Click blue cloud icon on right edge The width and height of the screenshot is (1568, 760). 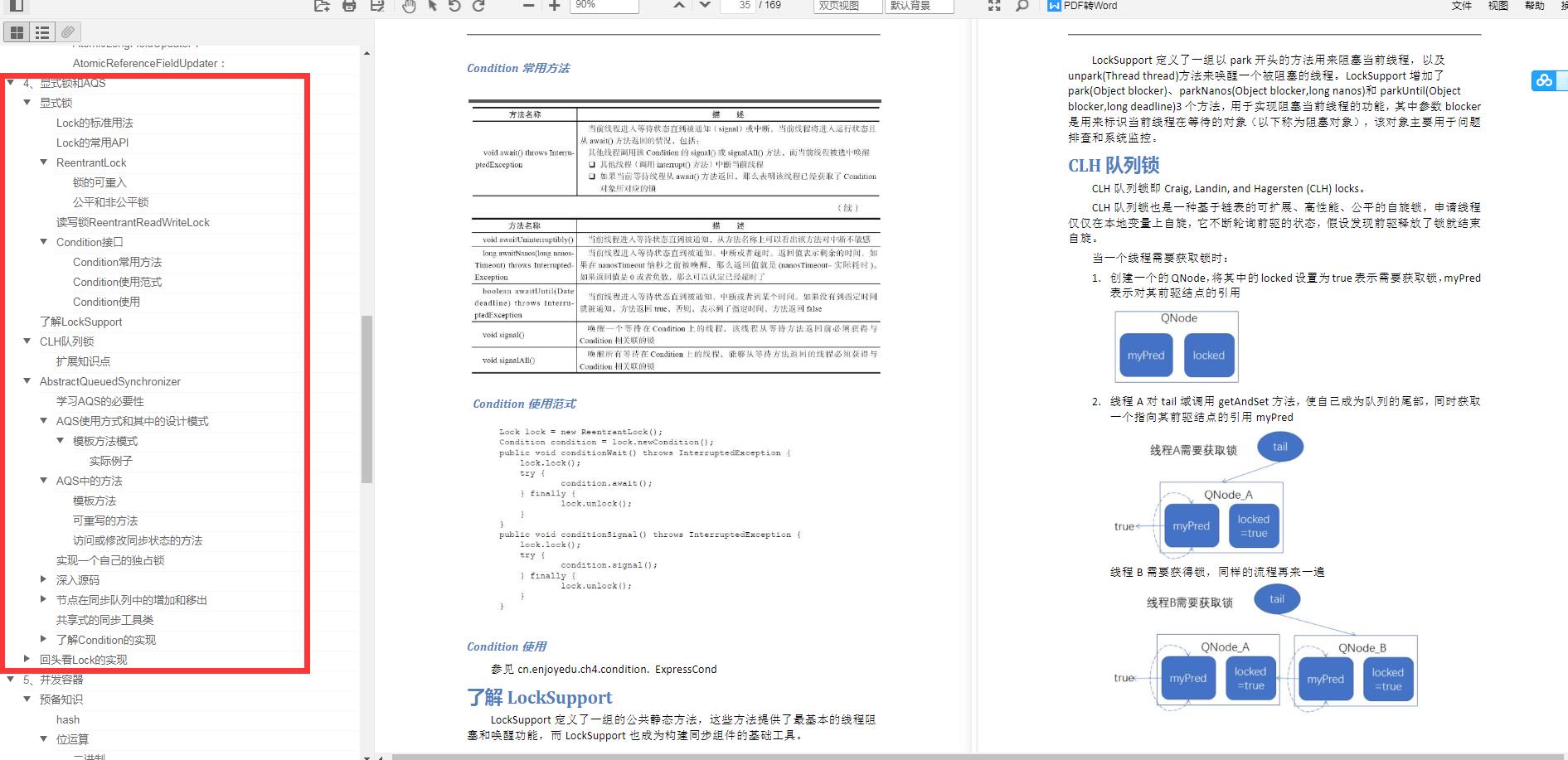[1543, 80]
